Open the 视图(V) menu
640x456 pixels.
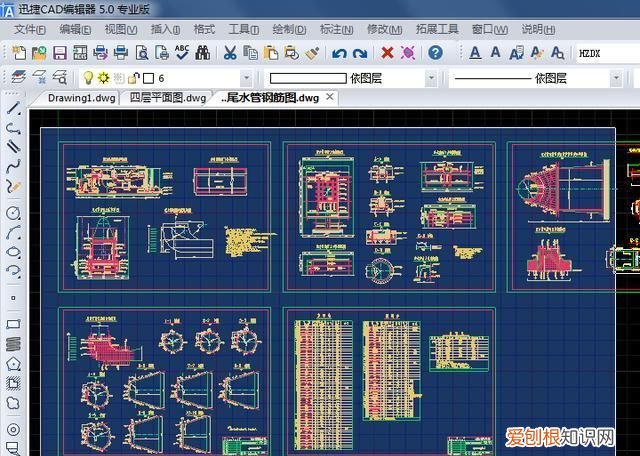click(121, 29)
